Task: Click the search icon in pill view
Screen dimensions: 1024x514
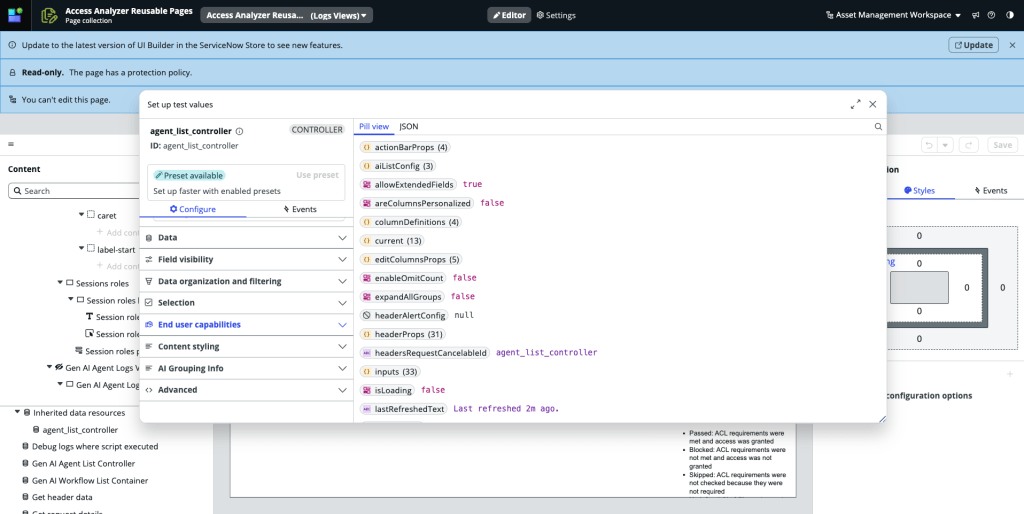Action: coord(878,127)
